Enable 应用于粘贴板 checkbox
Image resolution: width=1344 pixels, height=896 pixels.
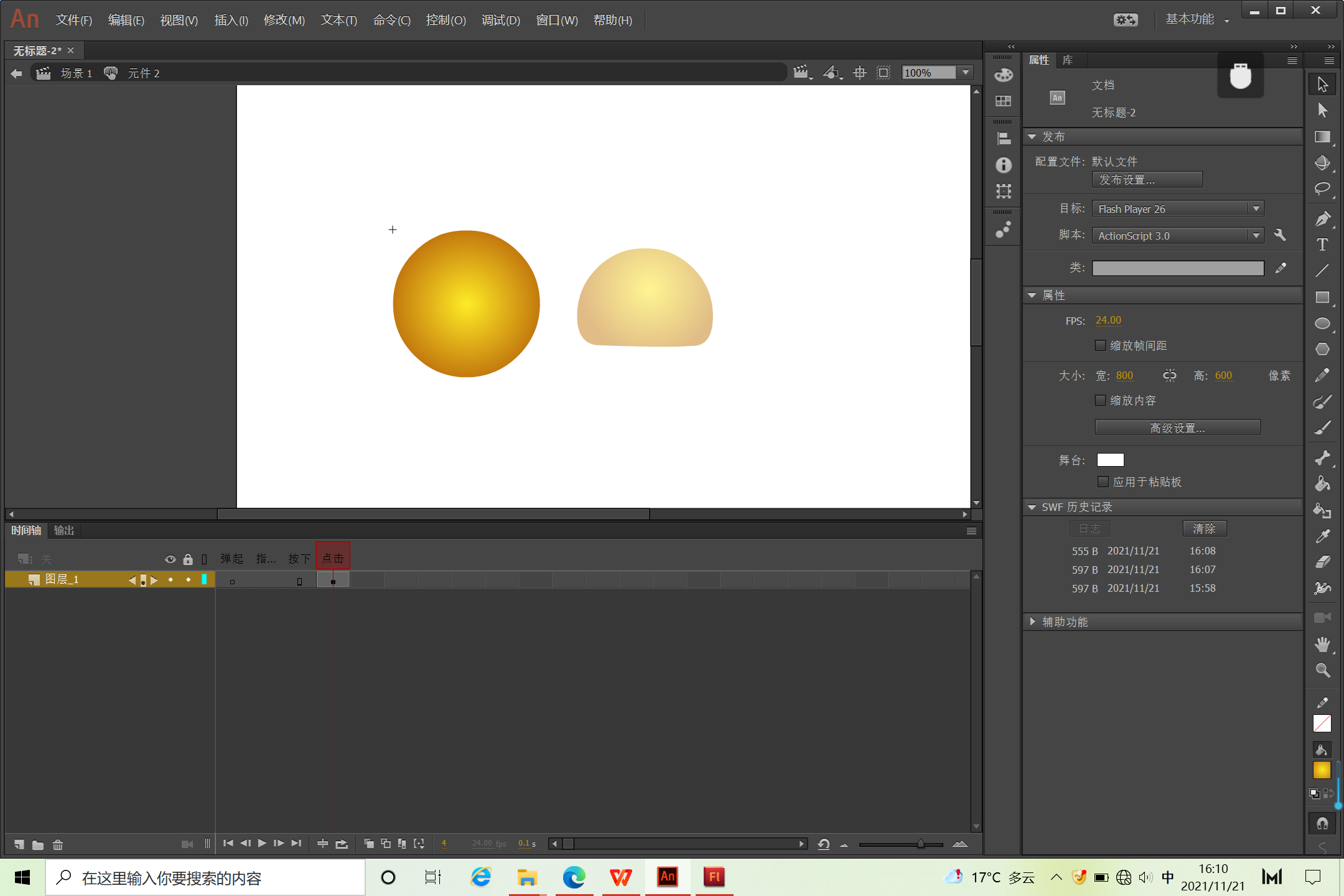click(x=1103, y=482)
